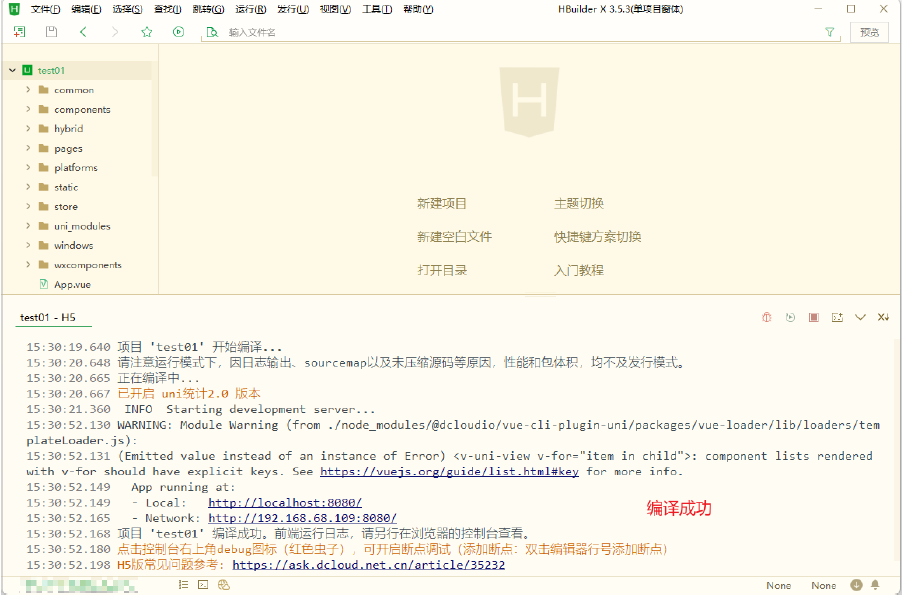This screenshot has height=597, width=902.
Task: Click the first None status bar entry
Action: pyautogui.click(x=778, y=585)
